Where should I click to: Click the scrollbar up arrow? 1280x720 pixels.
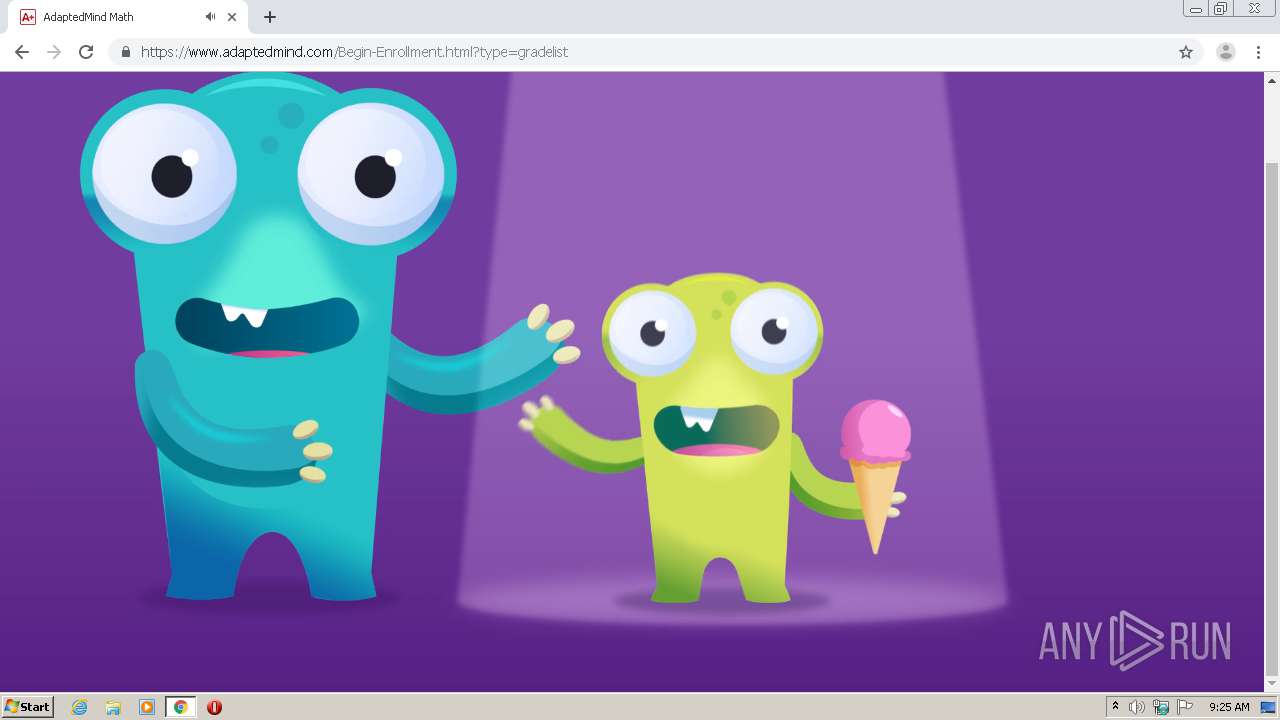pyautogui.click(x=1272, y=79)
